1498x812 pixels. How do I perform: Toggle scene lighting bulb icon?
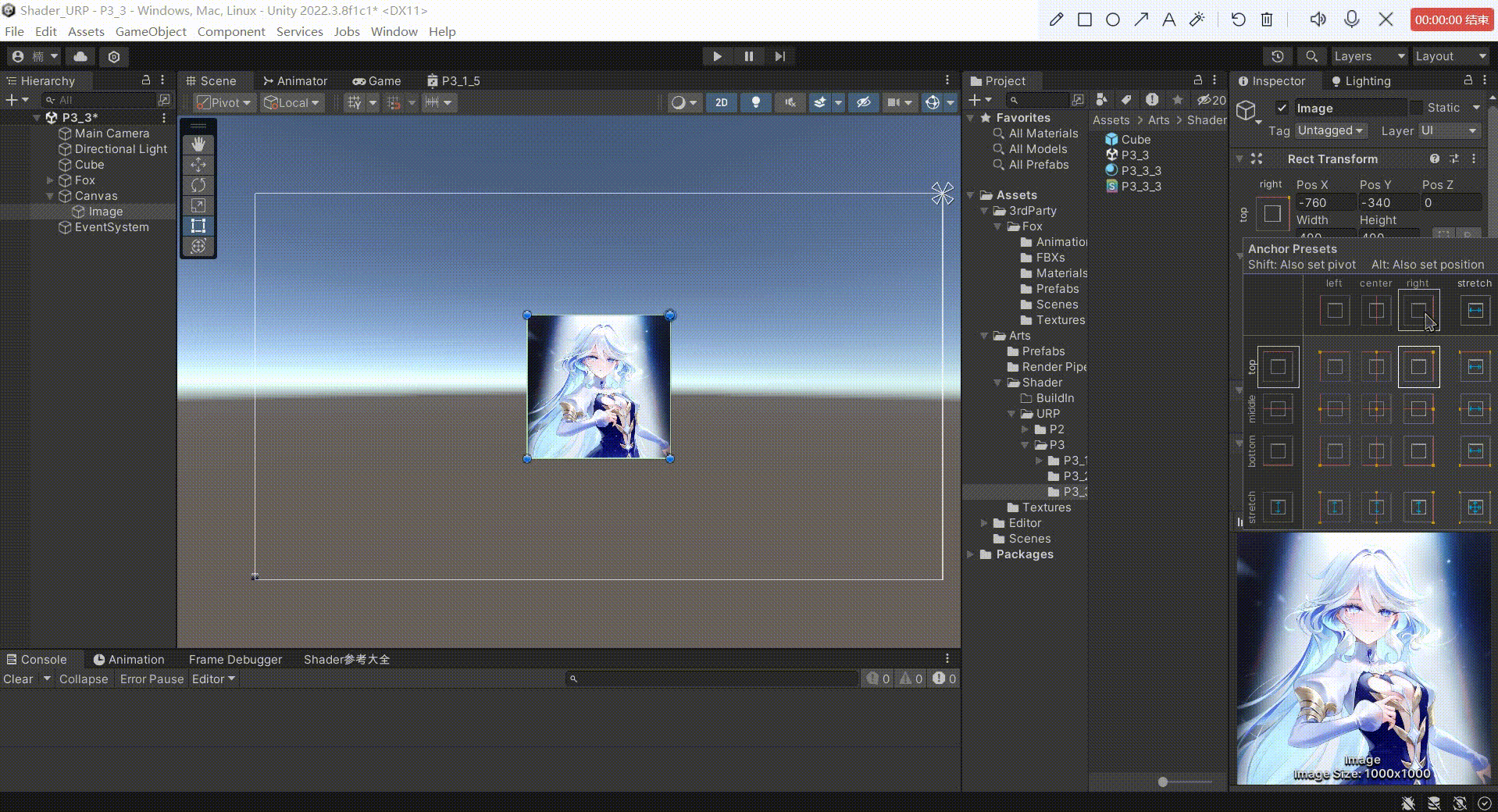[755, 102]
